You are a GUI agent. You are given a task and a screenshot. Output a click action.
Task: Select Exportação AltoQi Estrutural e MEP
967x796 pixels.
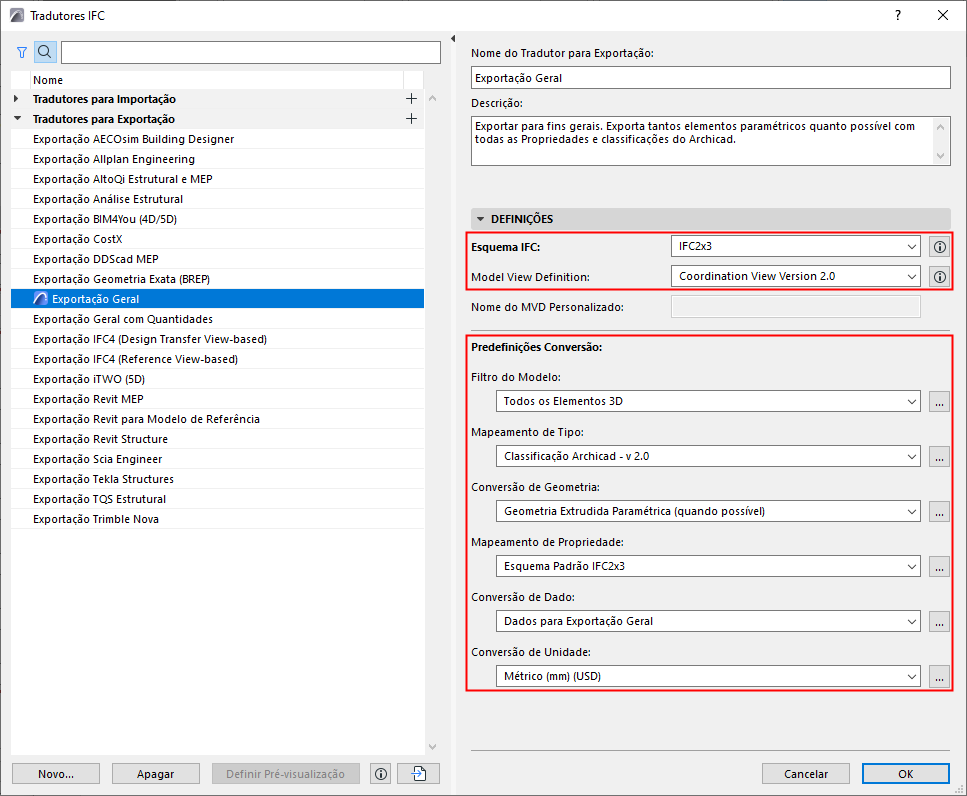click(x=217, y=179)
